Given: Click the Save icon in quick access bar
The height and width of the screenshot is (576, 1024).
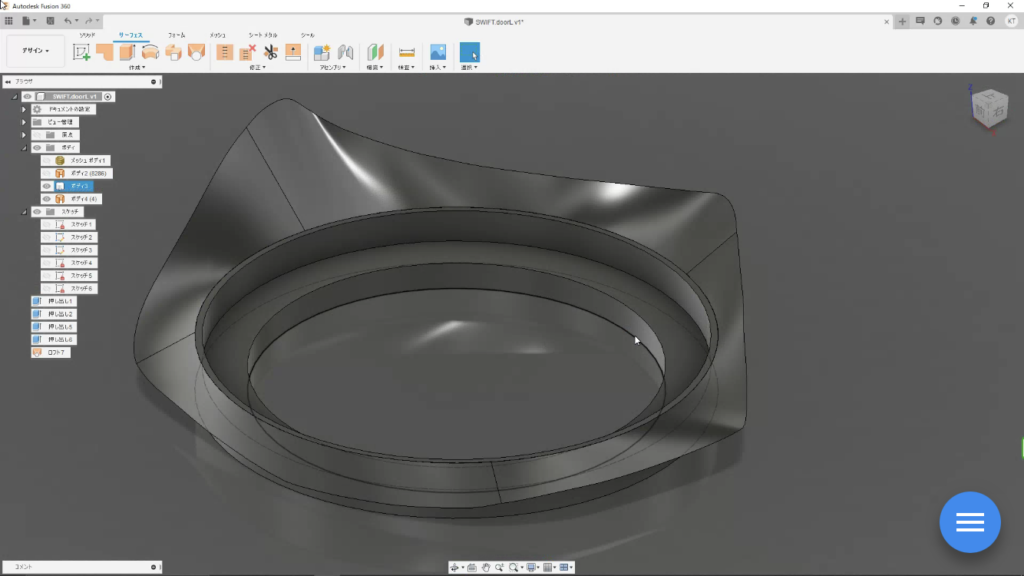Looking at the screenshot, I should tap(50, 21).
